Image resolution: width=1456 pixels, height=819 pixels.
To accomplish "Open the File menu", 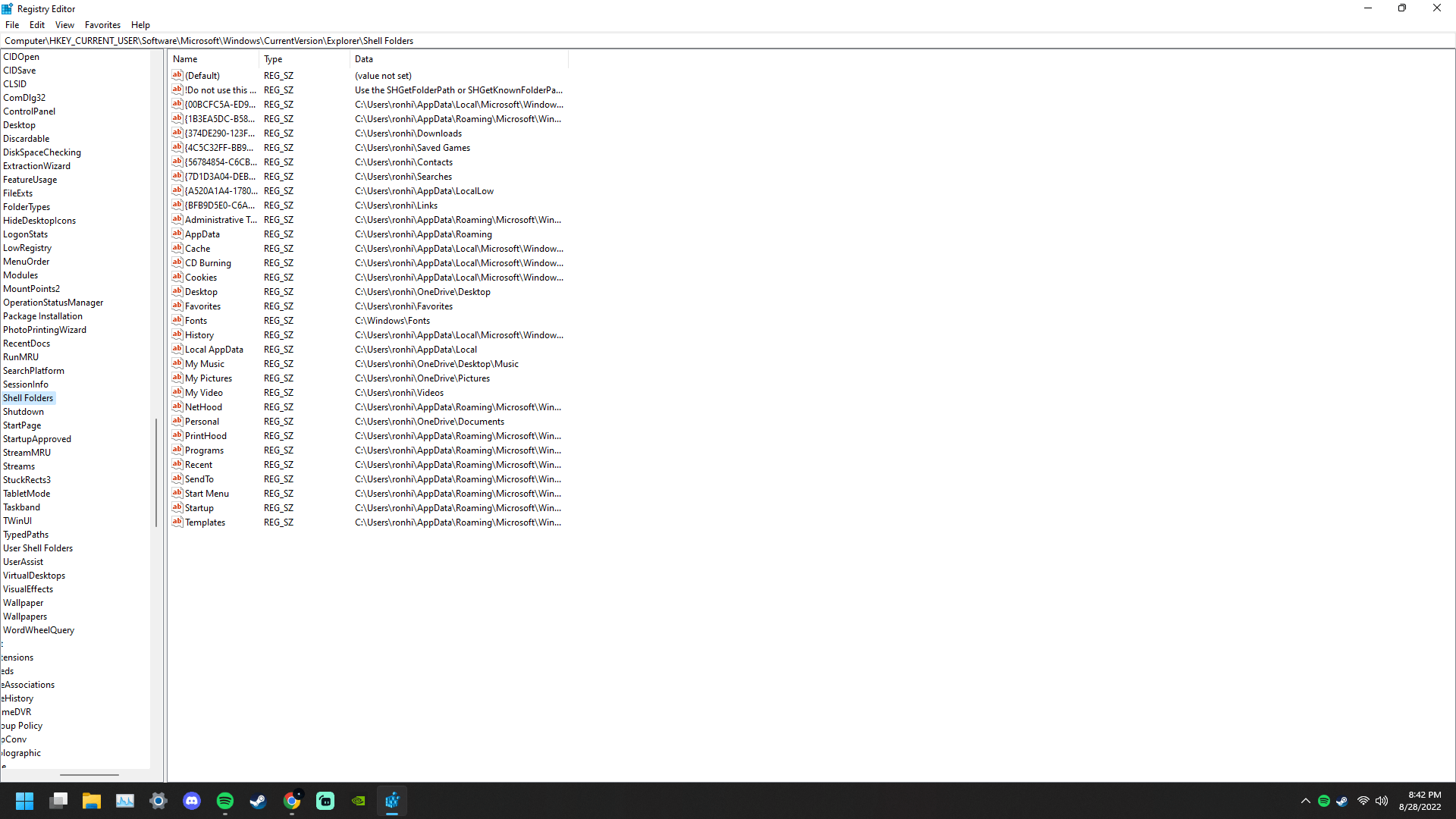I will pos(12,25).
